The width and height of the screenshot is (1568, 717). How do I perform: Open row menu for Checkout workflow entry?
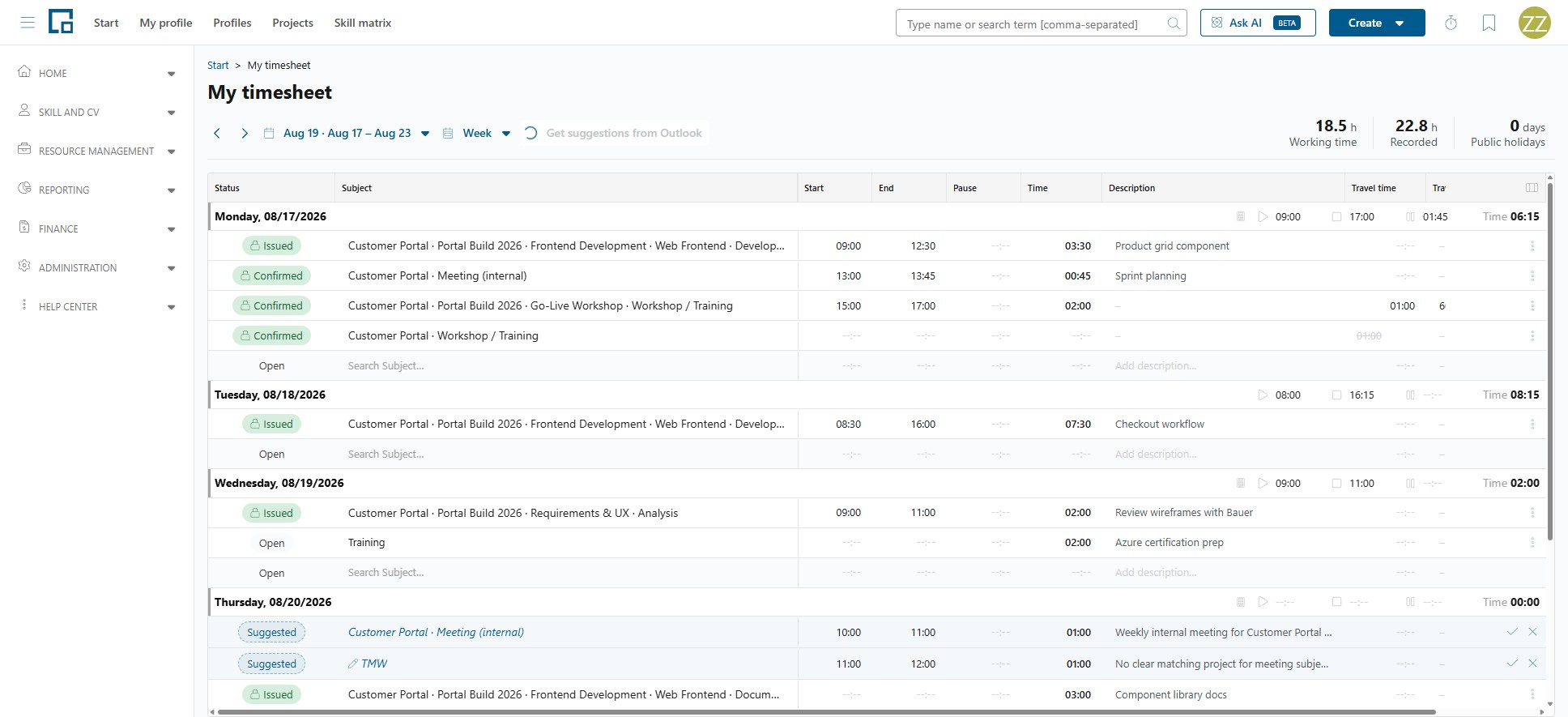pos(1532,424)
